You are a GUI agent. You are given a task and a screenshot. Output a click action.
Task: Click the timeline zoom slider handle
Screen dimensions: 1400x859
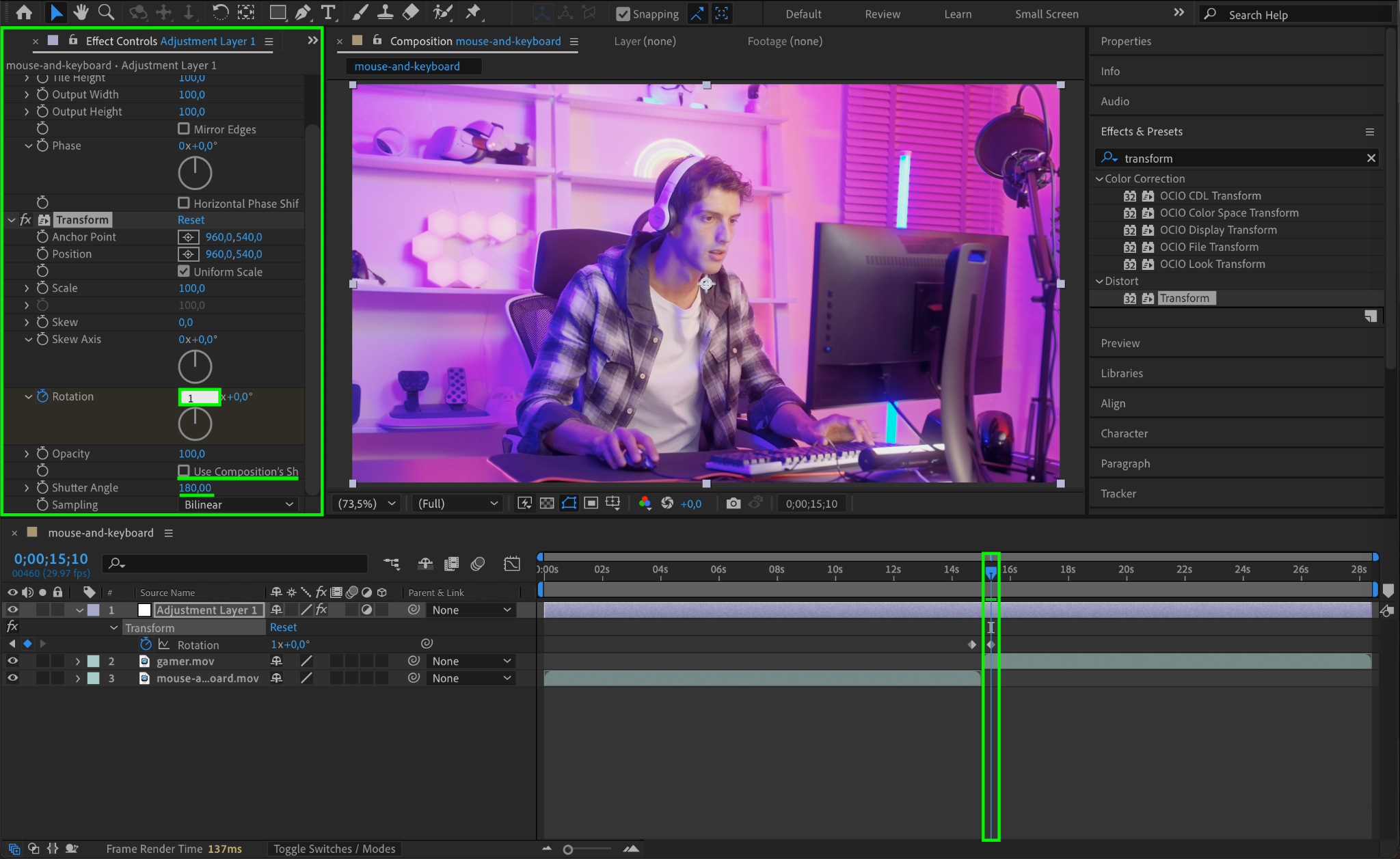coord(568,849)
